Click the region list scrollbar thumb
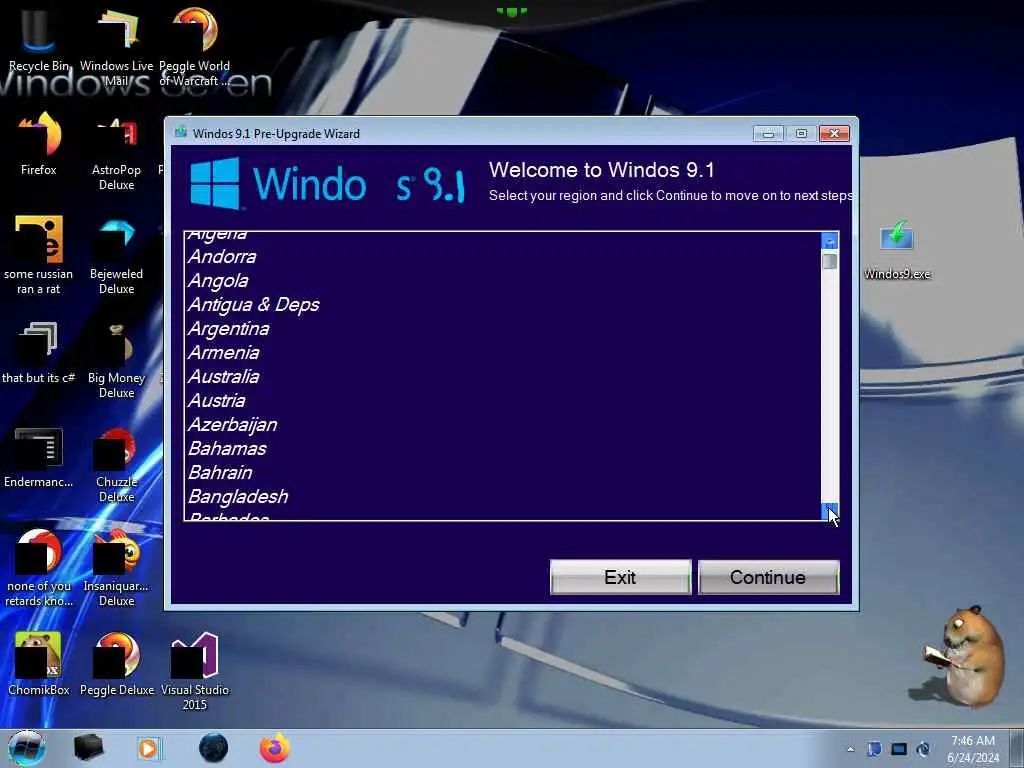Image resolution: width=1024 pixels, height=768 pixels. click(x=829, y=261)
